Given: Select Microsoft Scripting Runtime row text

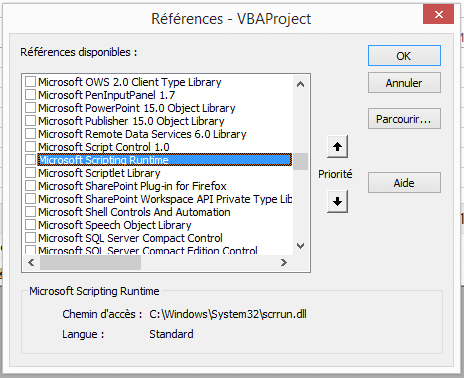Looking at the screenshot, I should point(165,160).
